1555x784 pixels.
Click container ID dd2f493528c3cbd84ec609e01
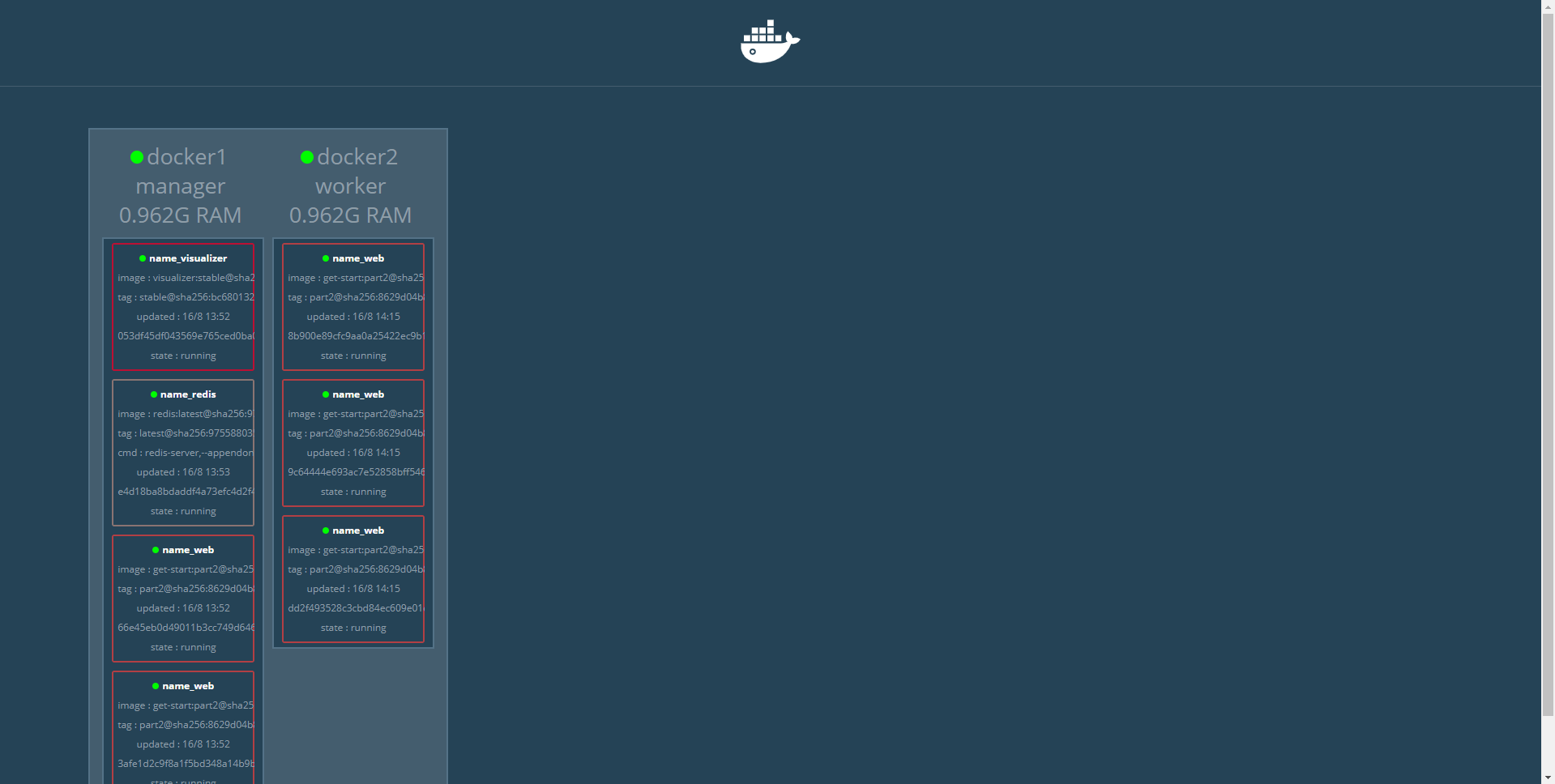(357, 608)
